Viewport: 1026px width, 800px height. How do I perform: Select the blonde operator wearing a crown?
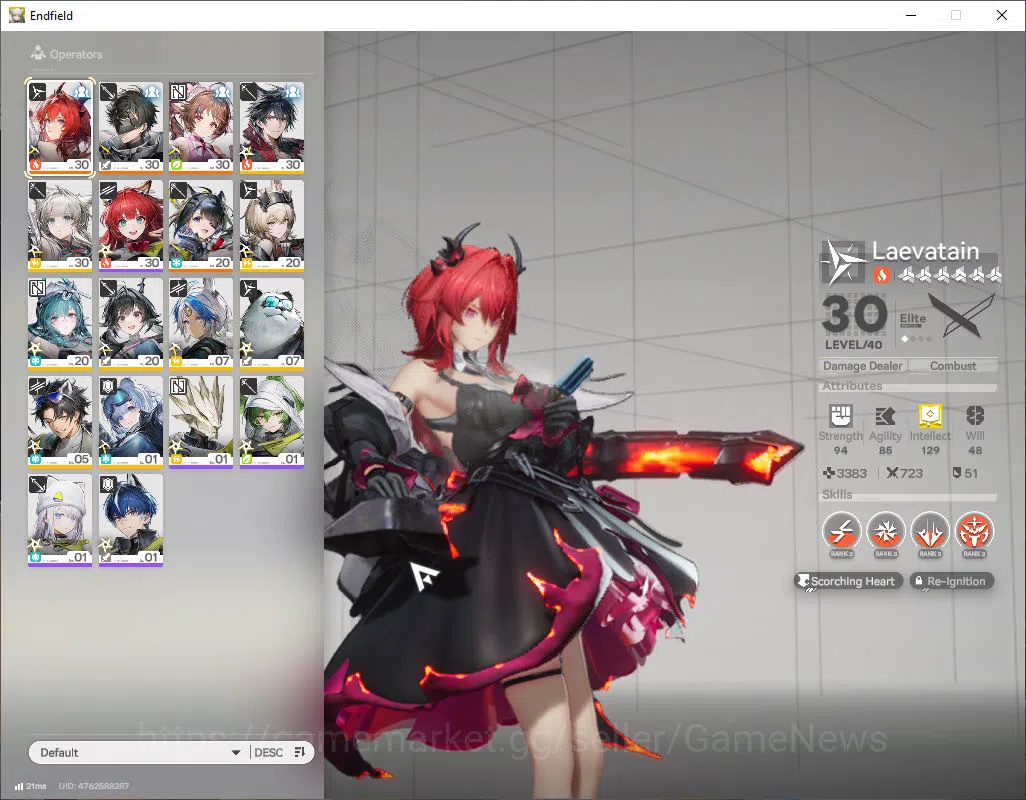(272, 226)
